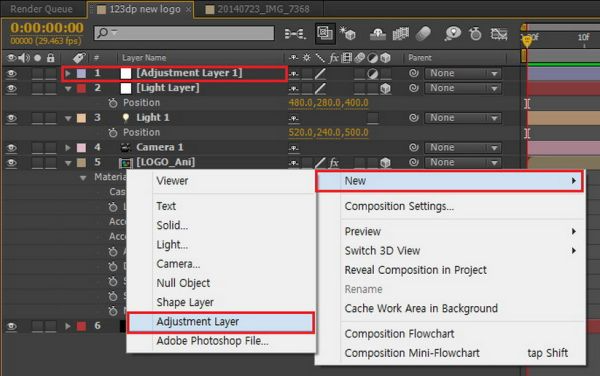This screenshot has width=600, height=376.
Task: Hide Adjustment Layer 1 with eye toggle
Action: point(11,73)
